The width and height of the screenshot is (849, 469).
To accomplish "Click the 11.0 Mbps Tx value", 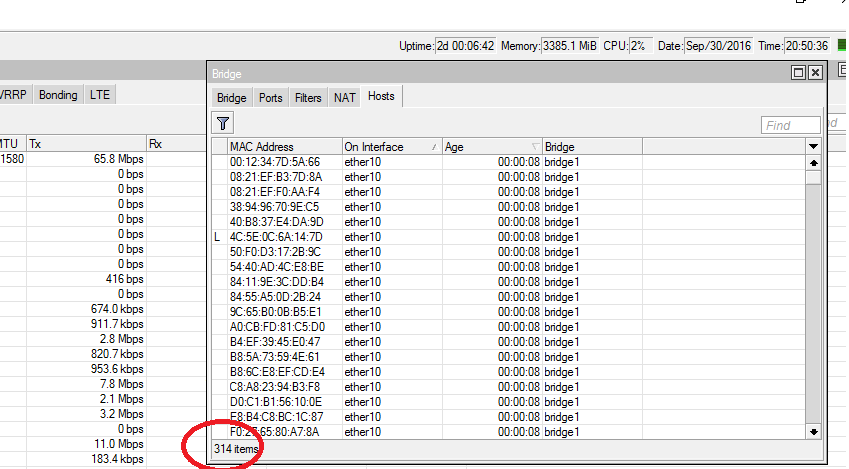I will [119, 444].
